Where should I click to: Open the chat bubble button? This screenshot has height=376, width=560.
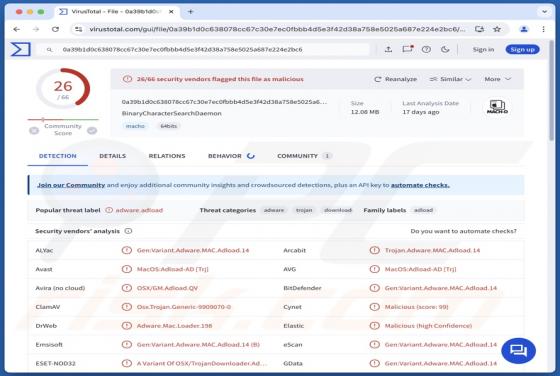point(518,351)
